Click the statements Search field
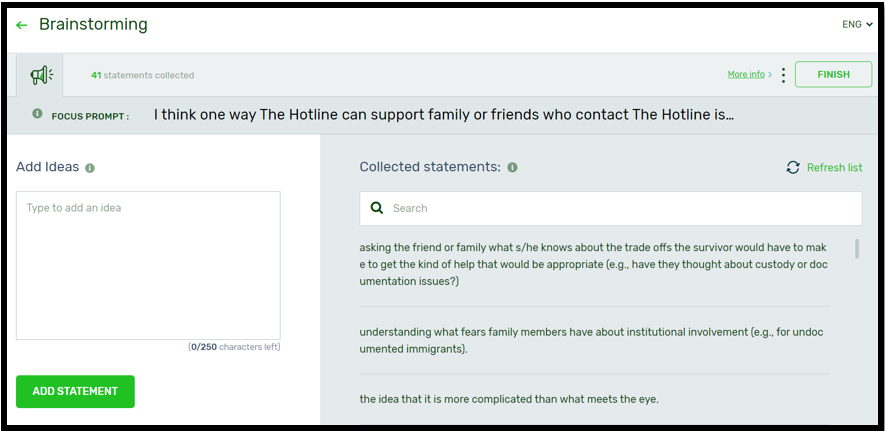 (620, 208)
